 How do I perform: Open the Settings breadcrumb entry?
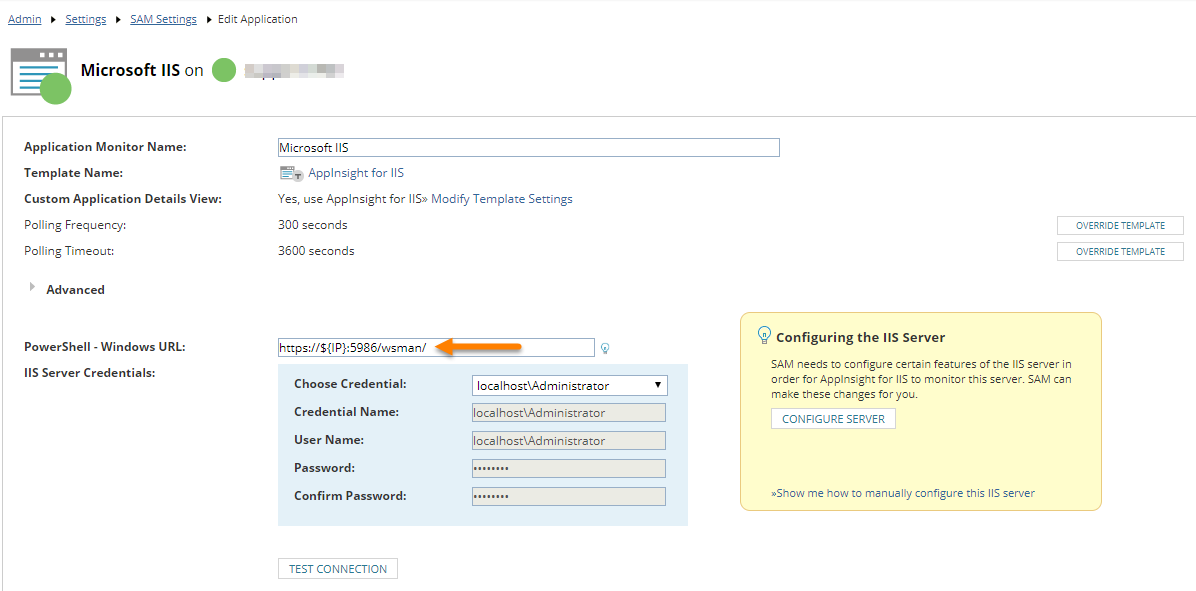(86, 18)
